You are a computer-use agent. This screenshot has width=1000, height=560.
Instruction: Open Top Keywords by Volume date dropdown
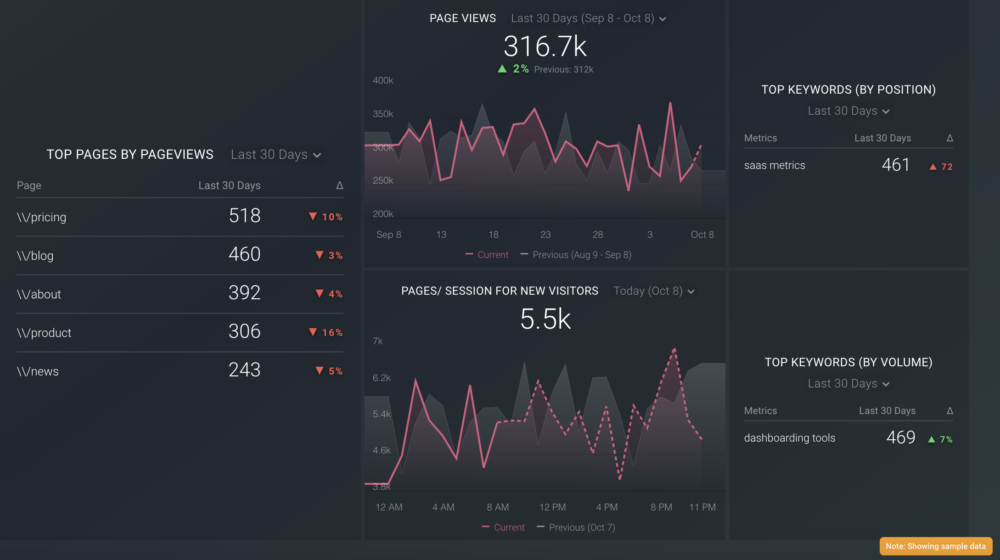[848, 384]
